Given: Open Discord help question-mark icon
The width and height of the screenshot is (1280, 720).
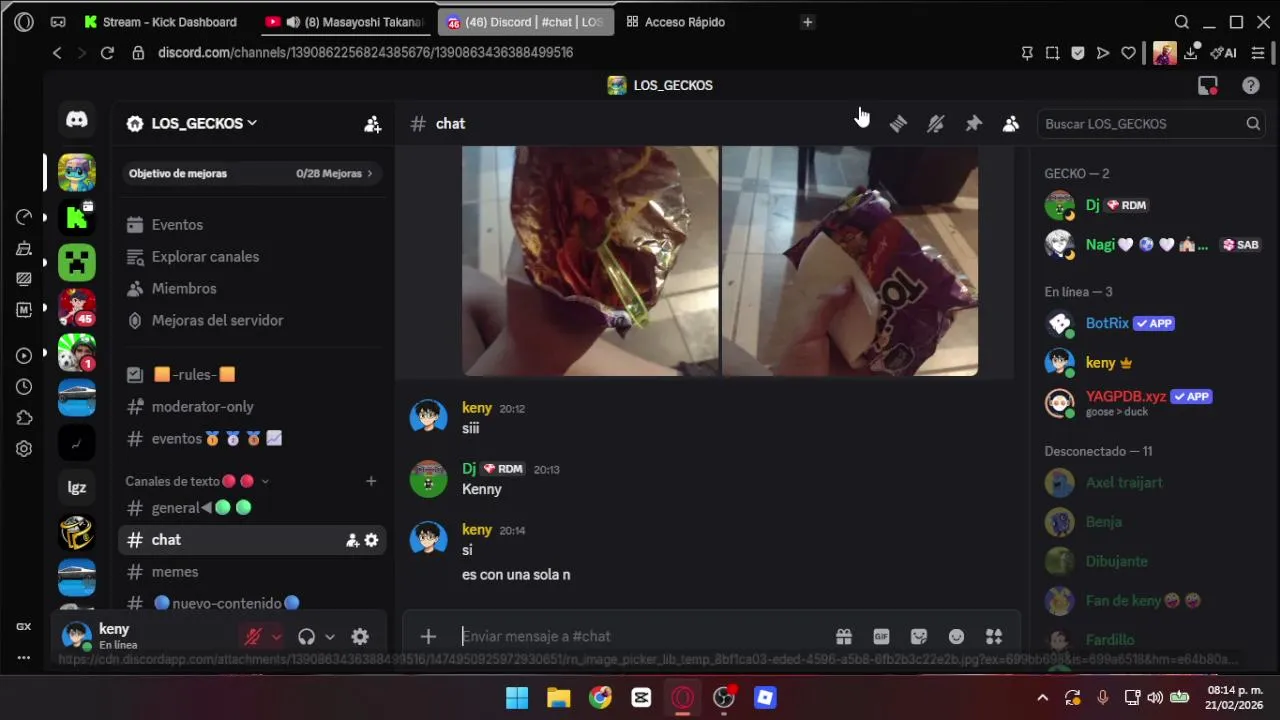Looking at the screenshot, I should pyautogui.click(x=1251, y=86).
